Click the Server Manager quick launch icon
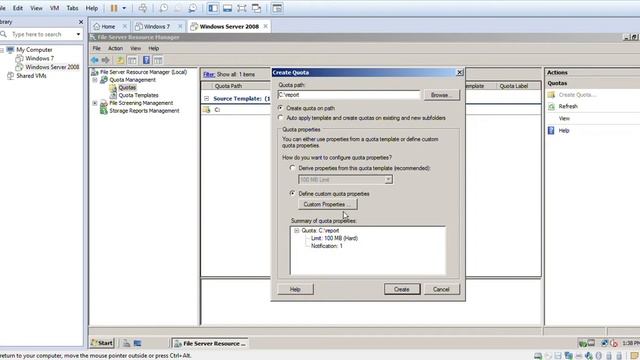640x360 pixels. pyautogui.click(x=126, y=344)
